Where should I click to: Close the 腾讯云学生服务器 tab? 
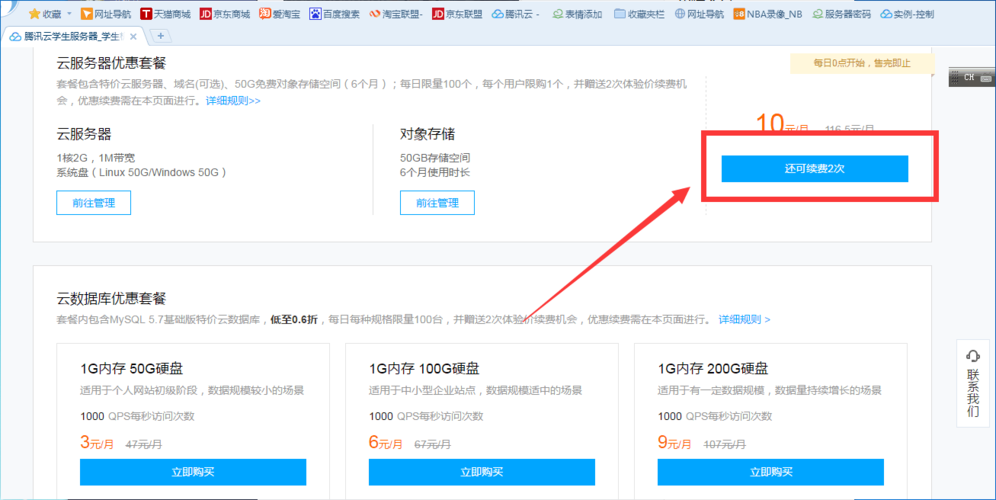[x=133, y=37]
